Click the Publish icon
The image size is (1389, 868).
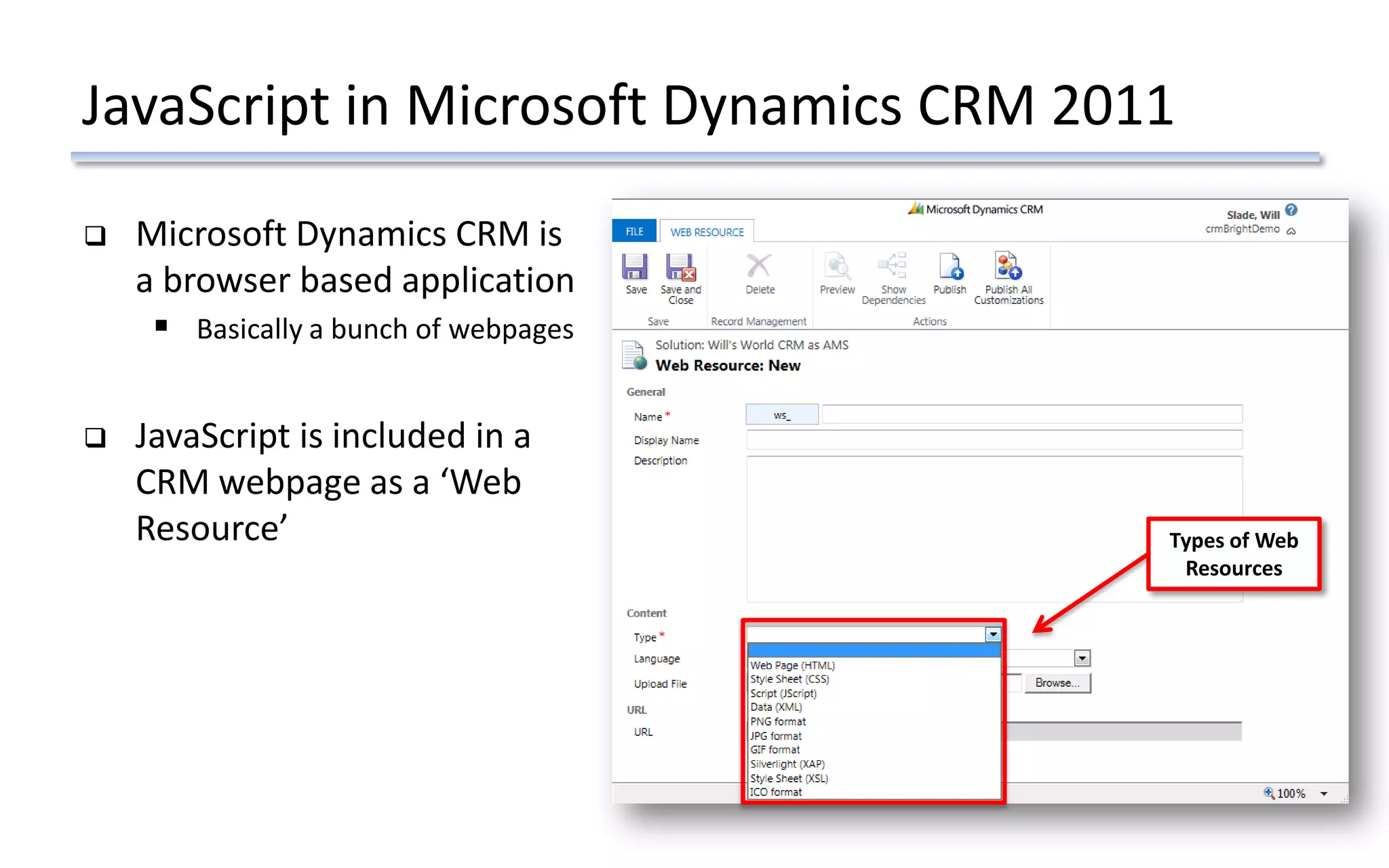(x=950, y=267)
